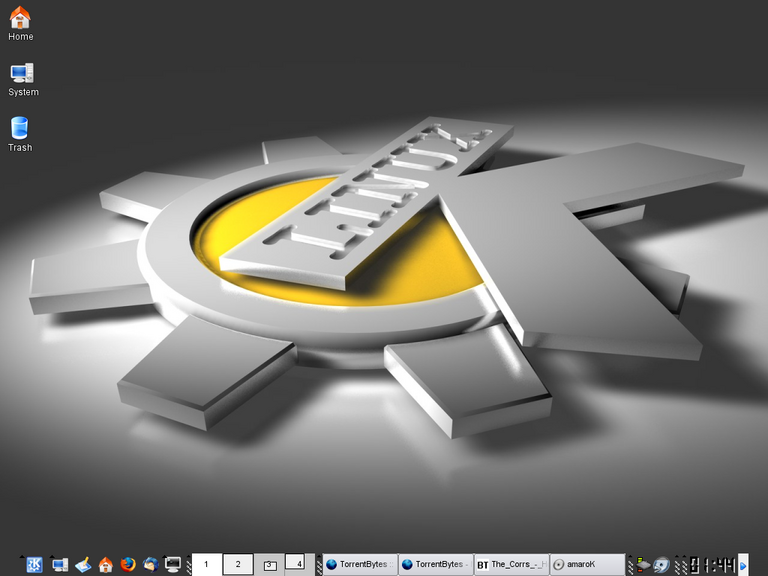Switch to virtual desktop 1
The image size is (768, 576).
pyautogui.click(x=206, y=564)
